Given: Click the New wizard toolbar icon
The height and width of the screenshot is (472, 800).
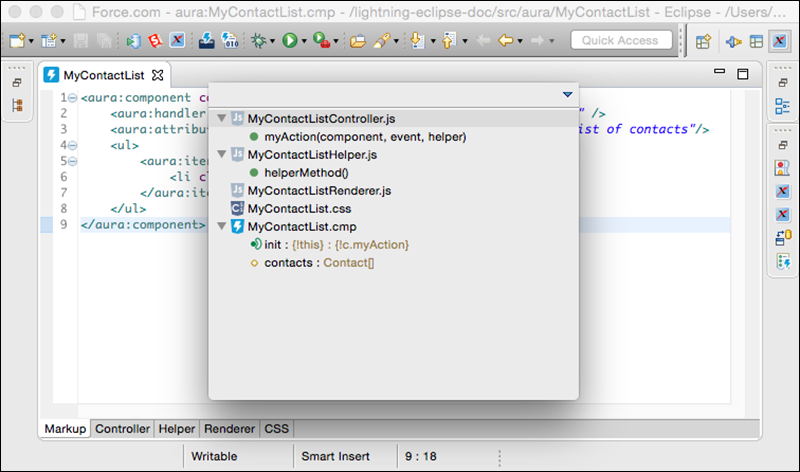Looking at the screenshot, I should (17, 40).
